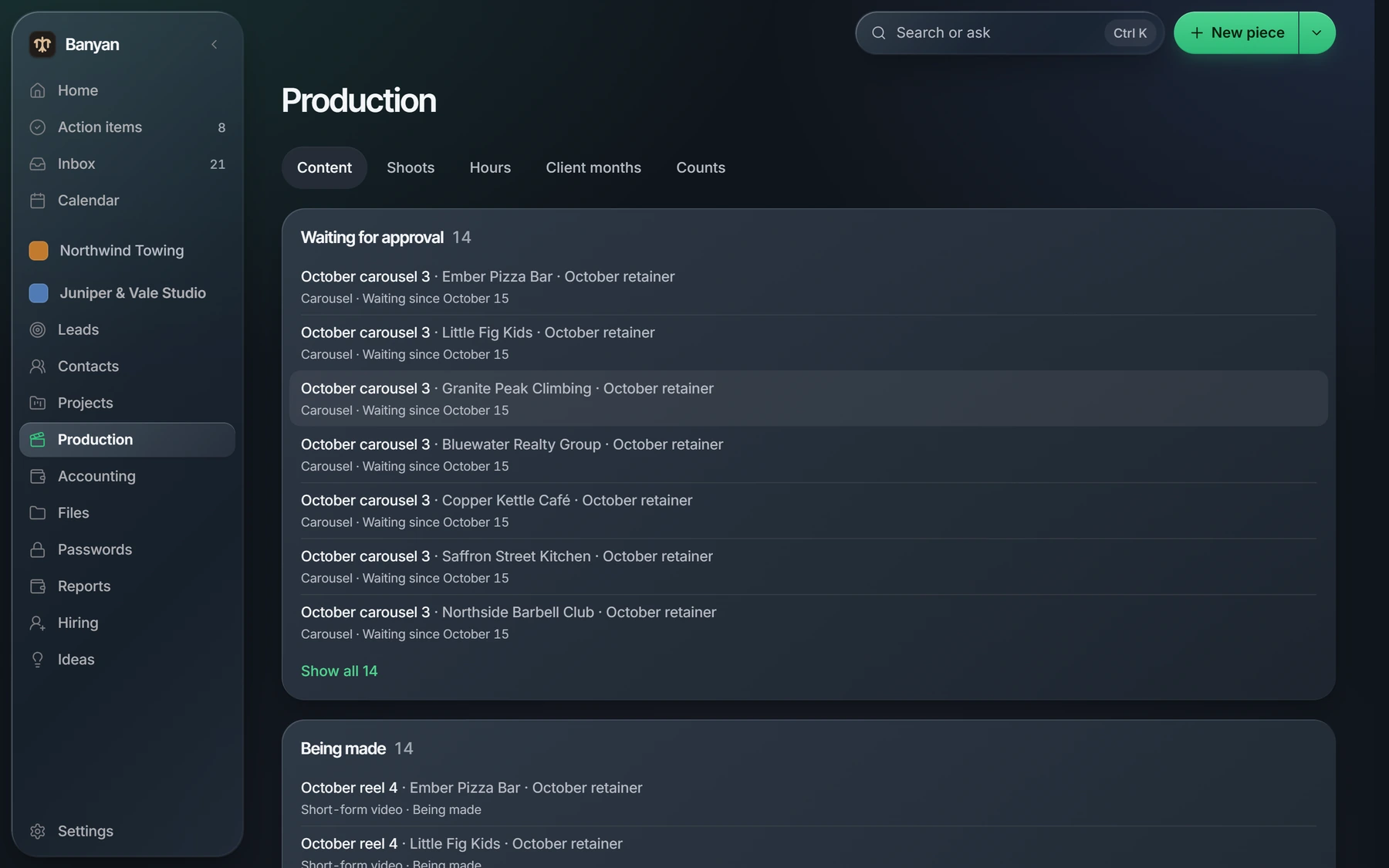Screen dimensions: 1389x868
Task: Click the Action items count badge 8
Action: point(221,127)
